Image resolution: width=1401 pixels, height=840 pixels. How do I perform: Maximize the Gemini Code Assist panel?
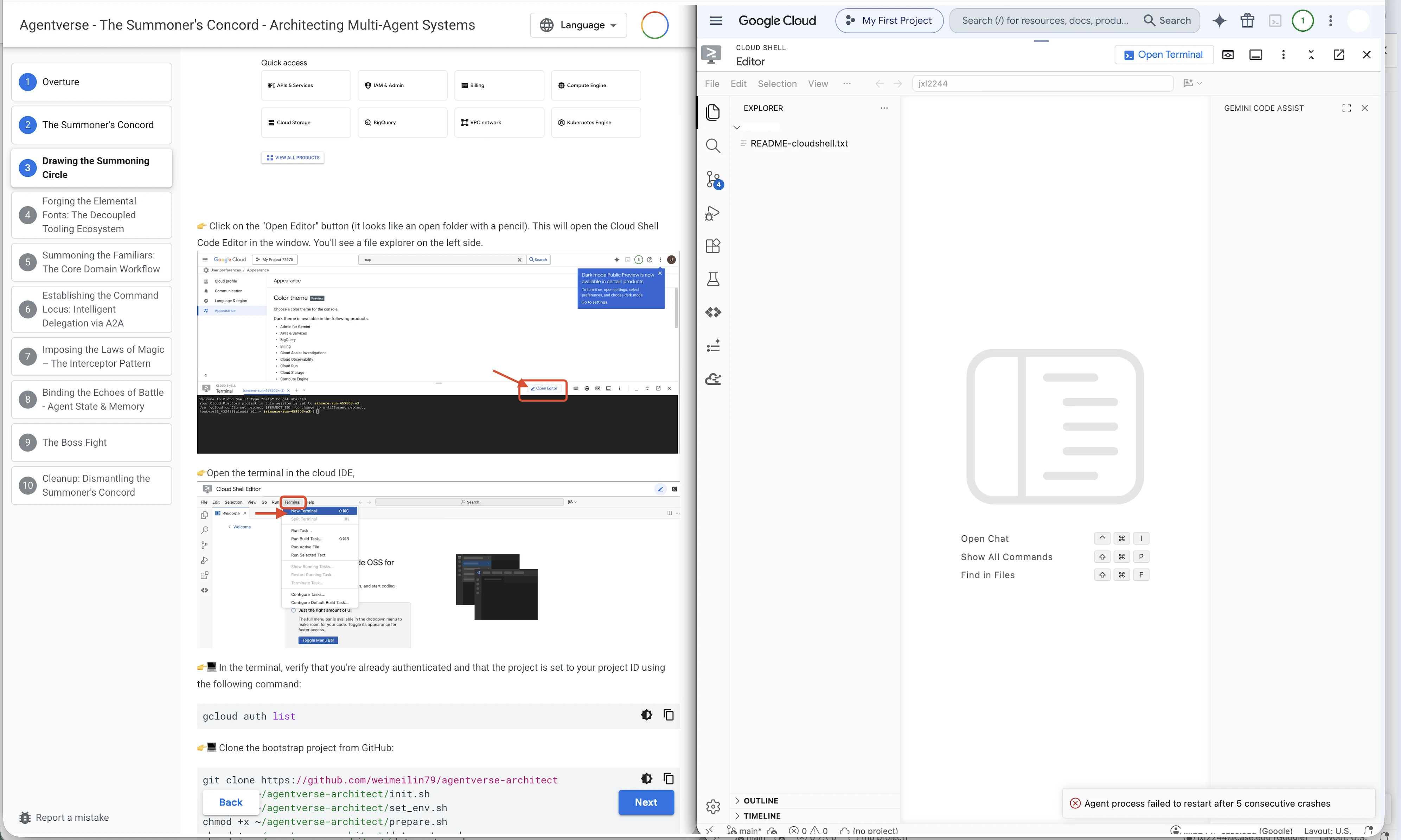tap(1346, 108)
